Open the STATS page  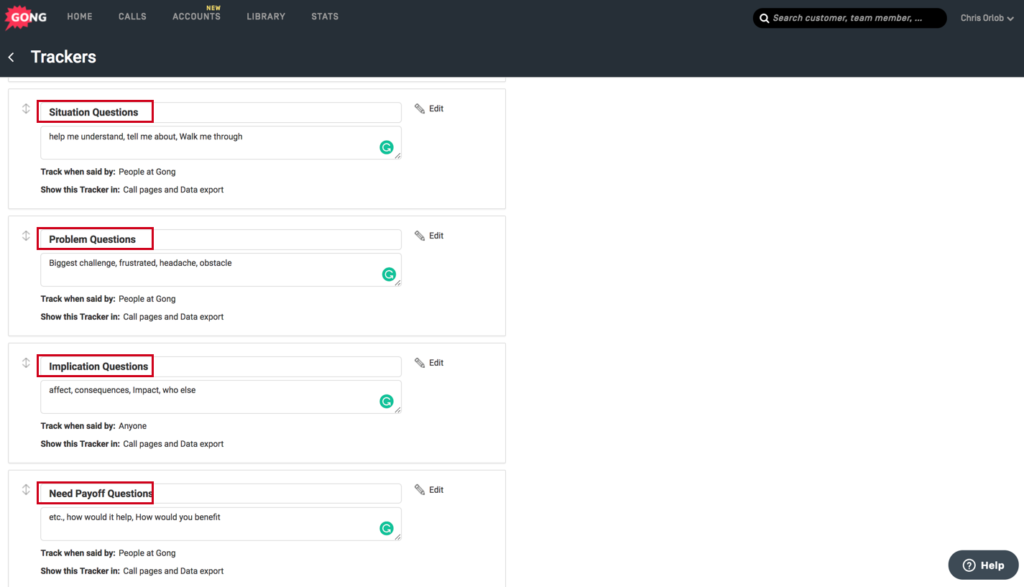324,16
